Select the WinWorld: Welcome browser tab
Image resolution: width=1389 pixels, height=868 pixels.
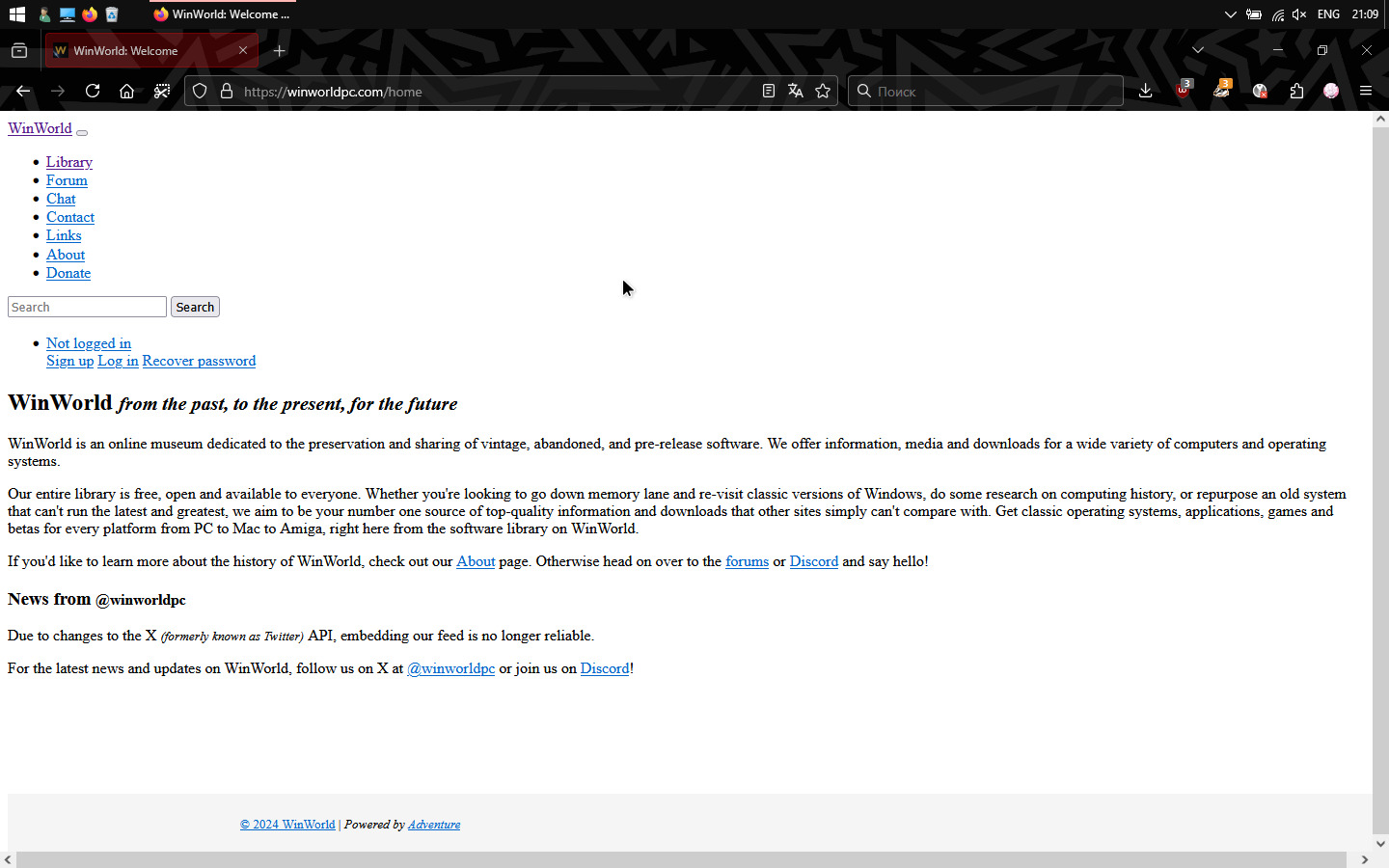tap(151, 51)
